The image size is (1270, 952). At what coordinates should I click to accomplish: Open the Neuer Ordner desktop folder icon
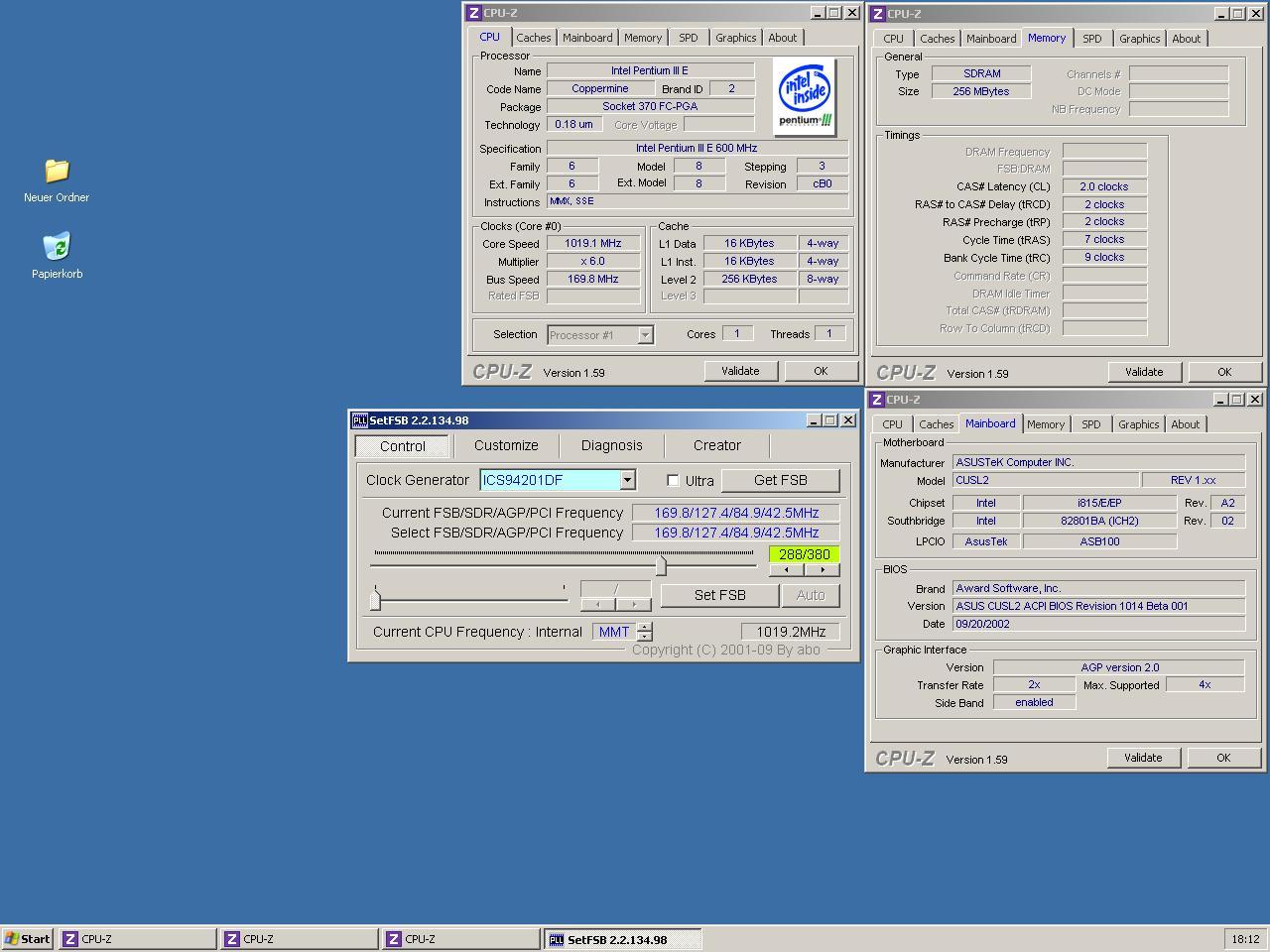pos(57,171)
